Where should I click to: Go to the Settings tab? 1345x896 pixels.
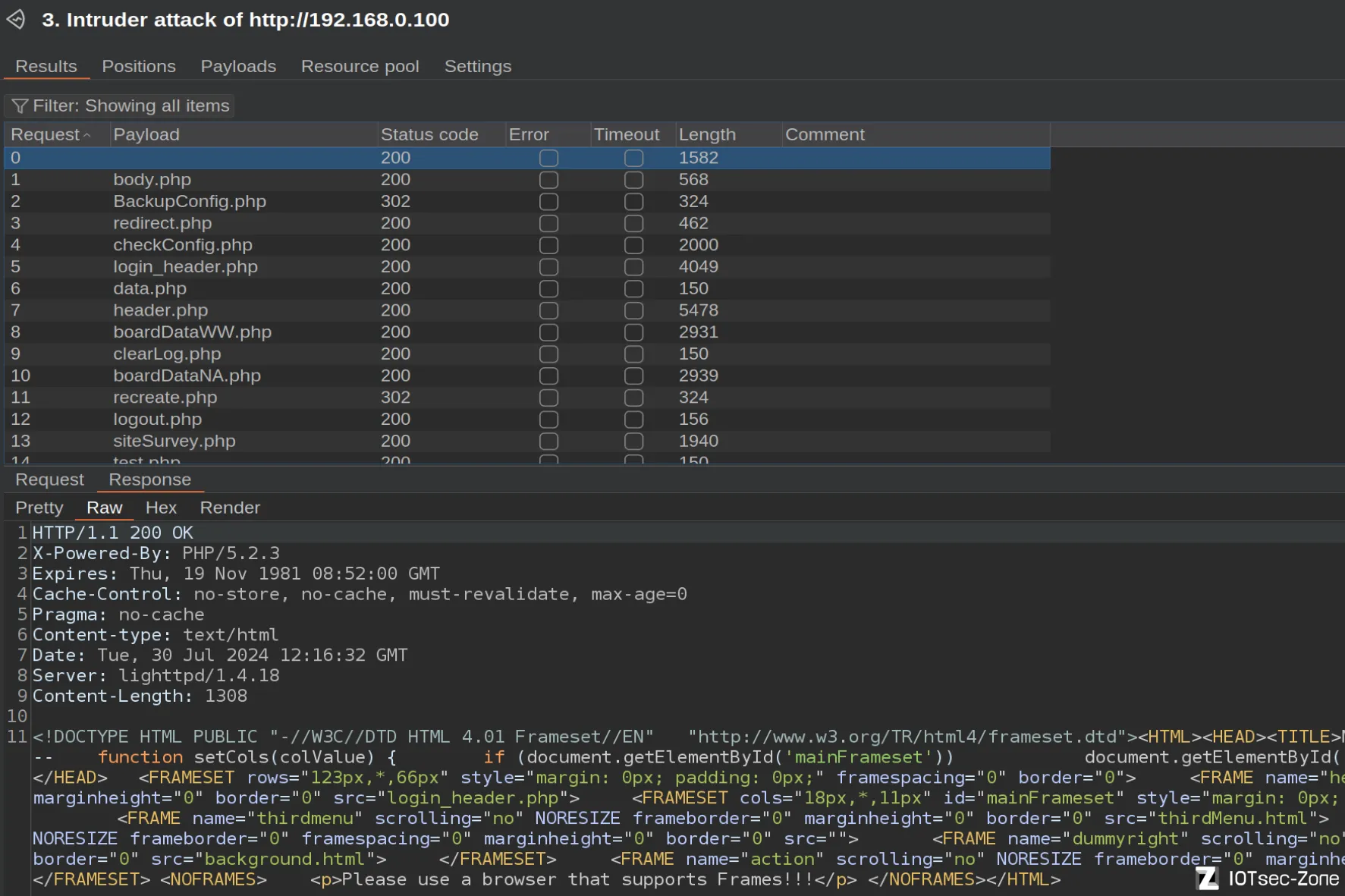[478, 66]
